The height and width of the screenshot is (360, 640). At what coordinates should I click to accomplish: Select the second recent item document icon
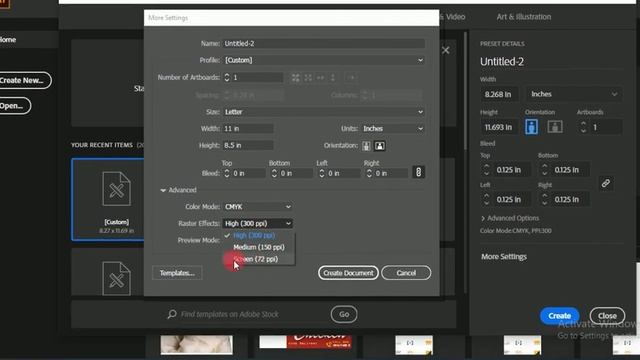[116, 278]
